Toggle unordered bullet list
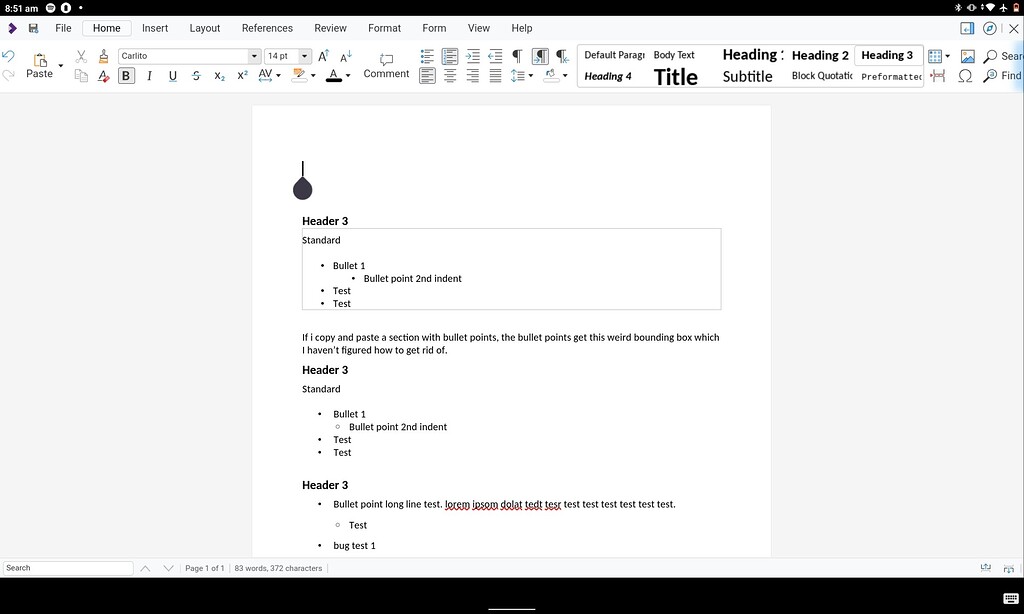 (x=427, y=56)
